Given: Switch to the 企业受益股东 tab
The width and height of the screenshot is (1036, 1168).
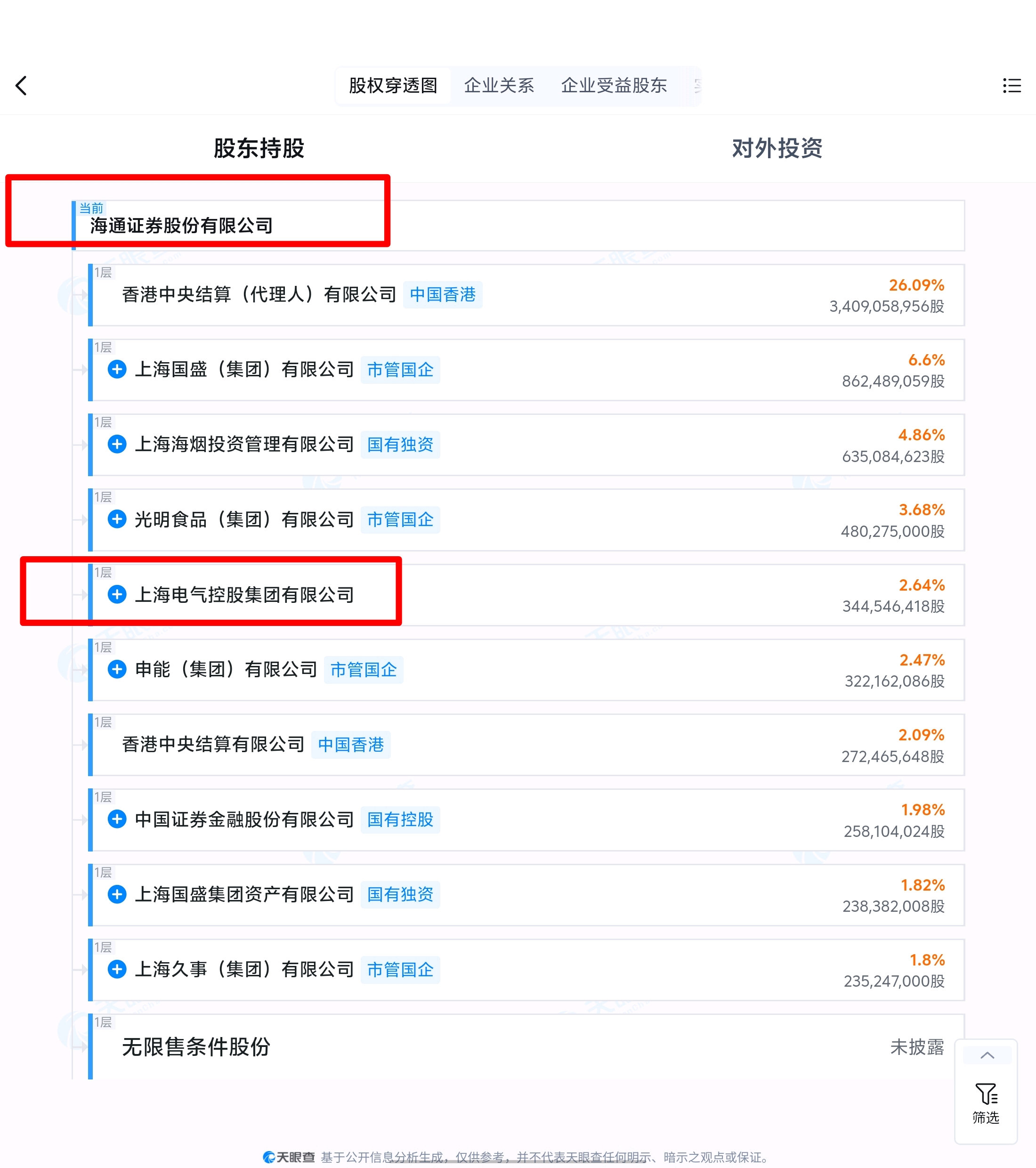Looking at the screenshot, I should pos(614,86).
